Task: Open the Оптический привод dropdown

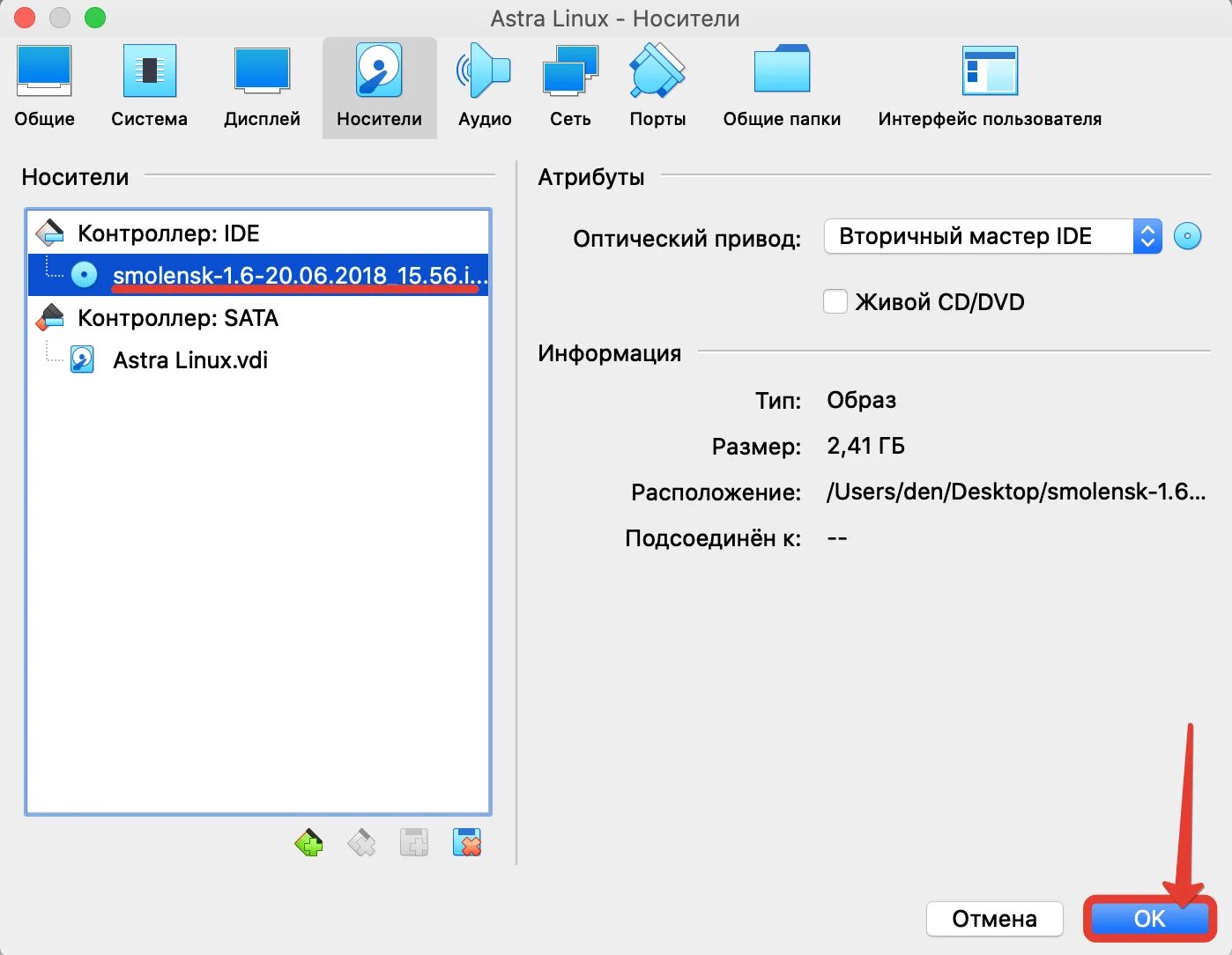Action: (x=993, y=236)
